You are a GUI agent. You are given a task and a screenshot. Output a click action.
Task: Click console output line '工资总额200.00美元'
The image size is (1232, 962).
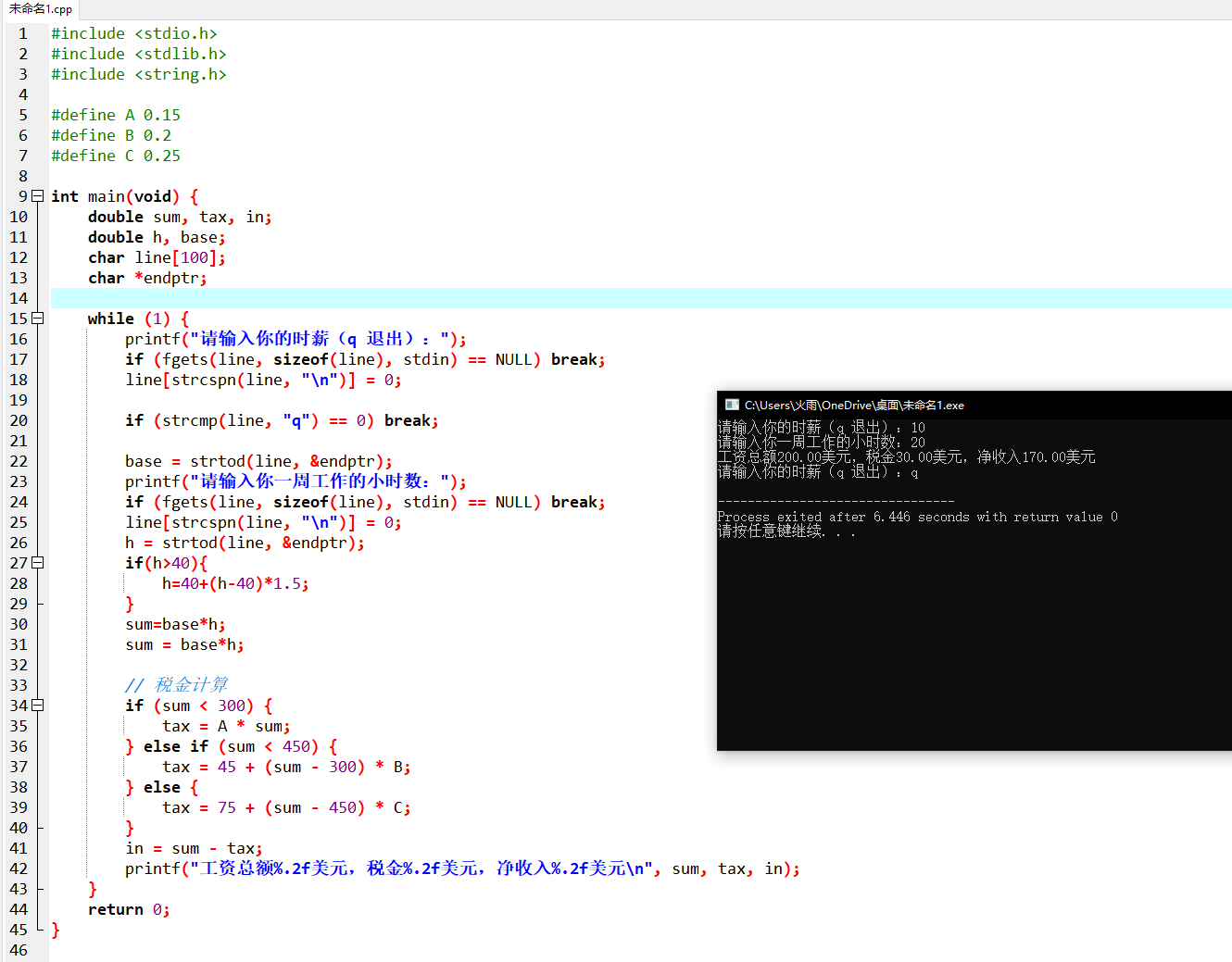tap(906, 456)
